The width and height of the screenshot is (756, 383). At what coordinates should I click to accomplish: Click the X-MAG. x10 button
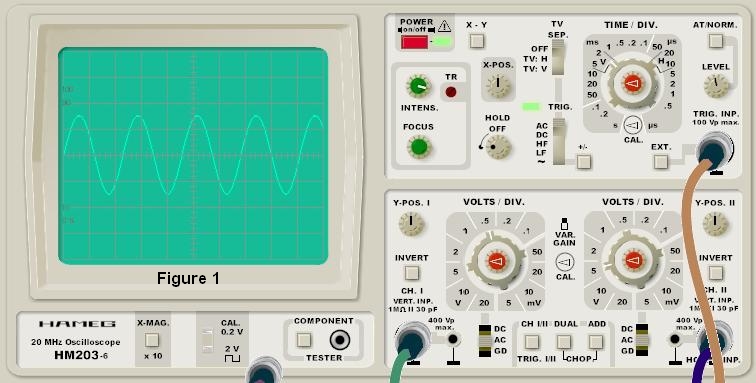152,340
